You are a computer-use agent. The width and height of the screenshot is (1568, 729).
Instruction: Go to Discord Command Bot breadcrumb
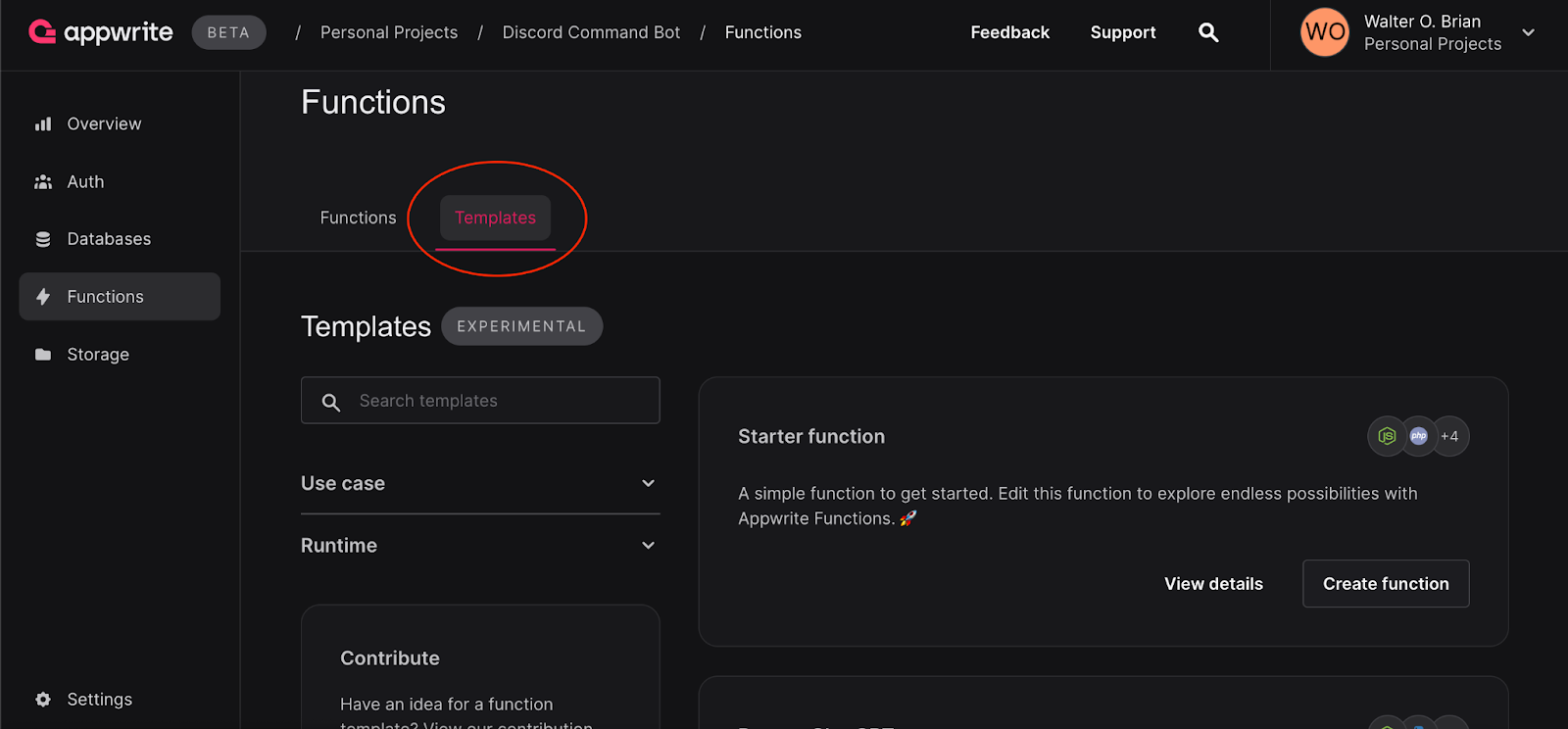(591, 32)
